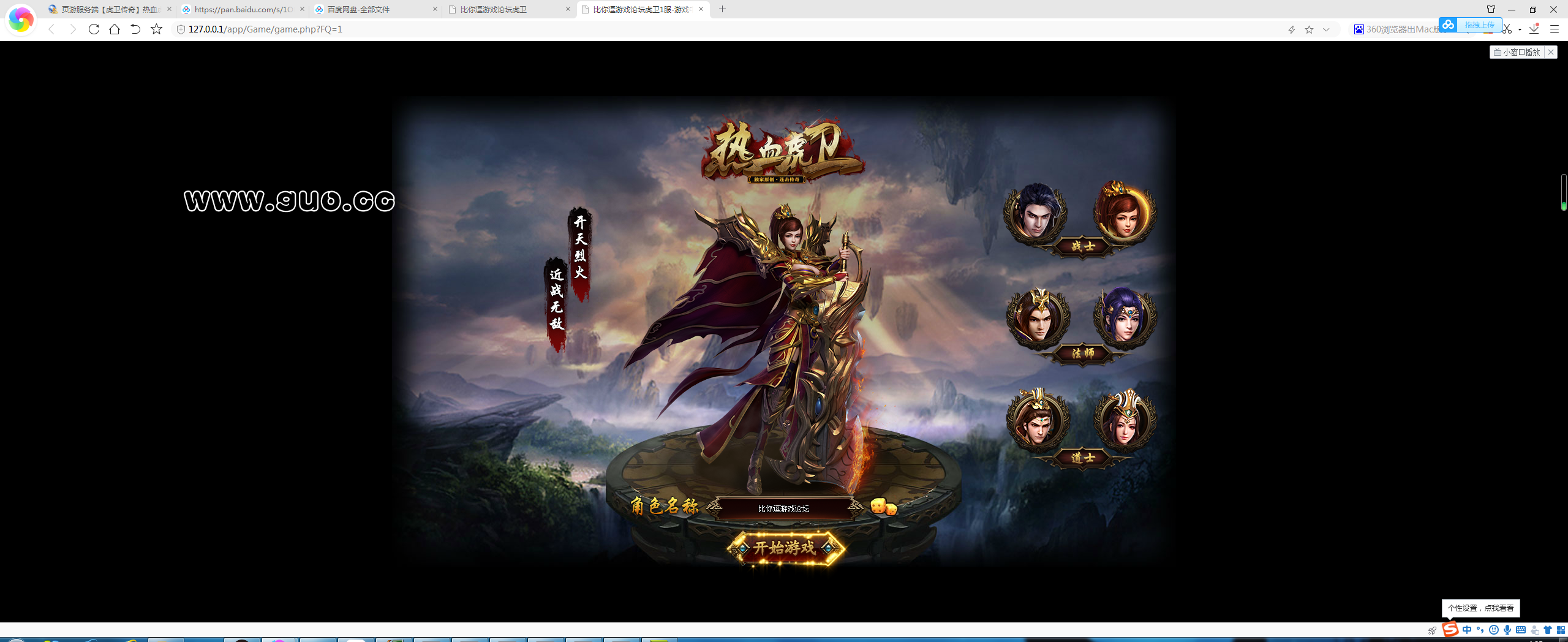Expand the address bar dropdown chevron
This screenshot has width=1568, height=642.
click(1326, 29)
